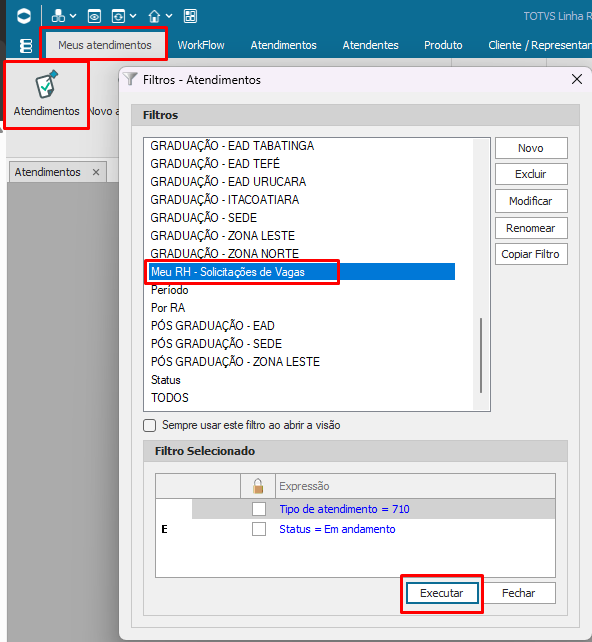Switch to the WorkFlow ribbon tab

pos(201,45)
